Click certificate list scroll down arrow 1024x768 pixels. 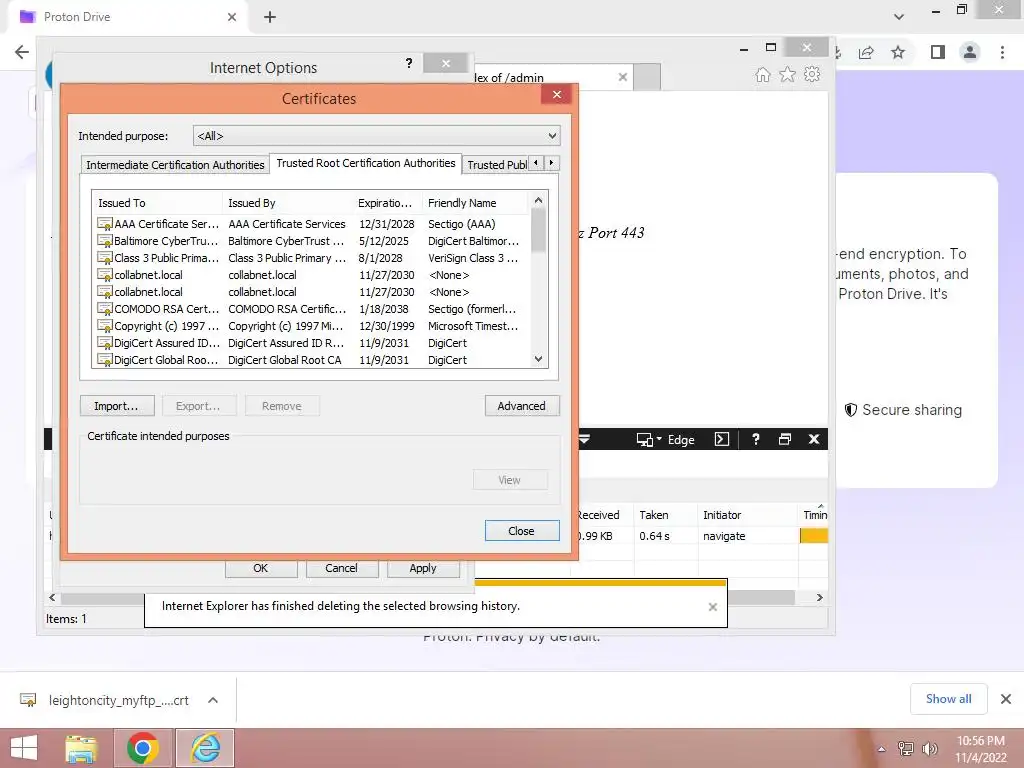coord(539,359)
